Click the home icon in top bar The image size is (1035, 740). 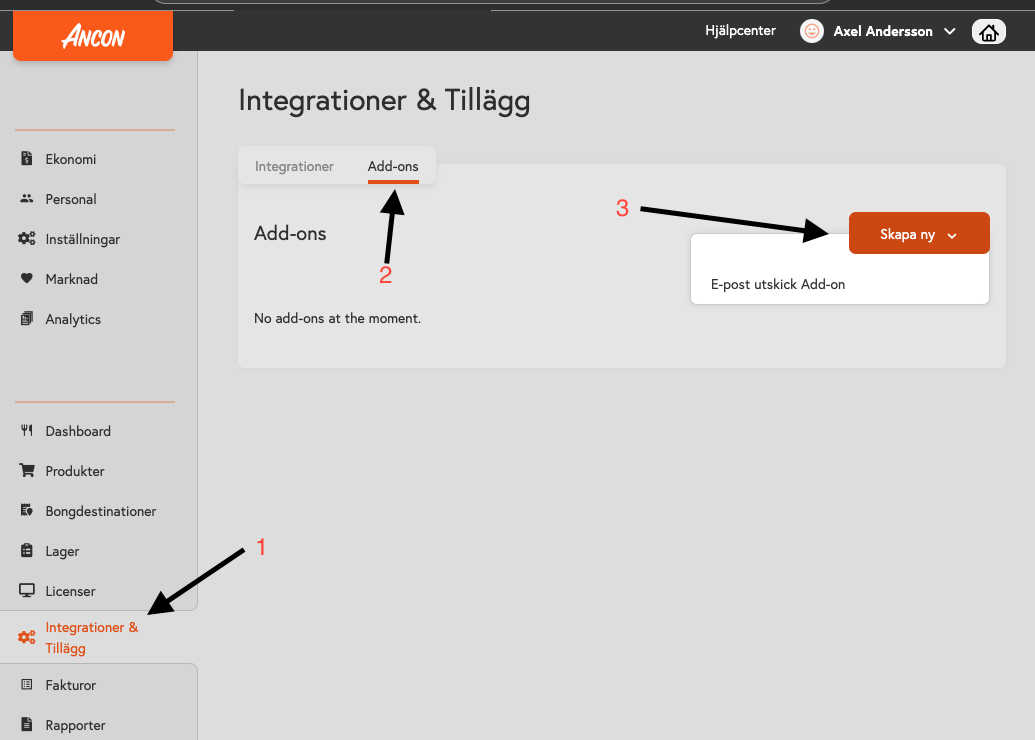click(988, 32)
